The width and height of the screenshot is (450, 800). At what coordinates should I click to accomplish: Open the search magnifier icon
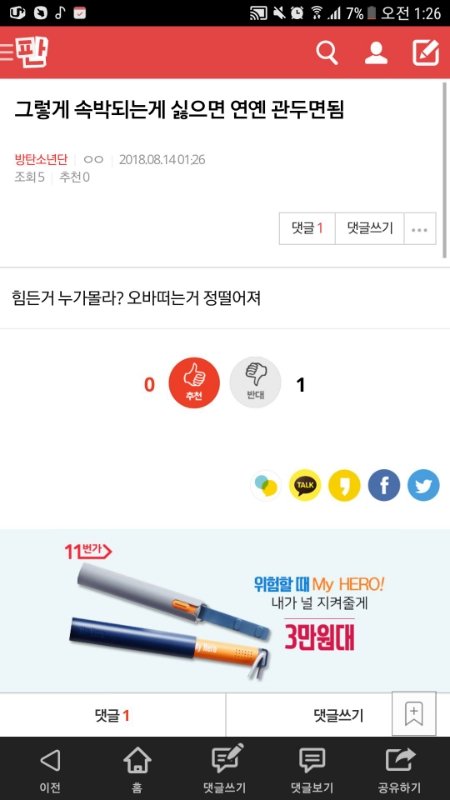327,53
